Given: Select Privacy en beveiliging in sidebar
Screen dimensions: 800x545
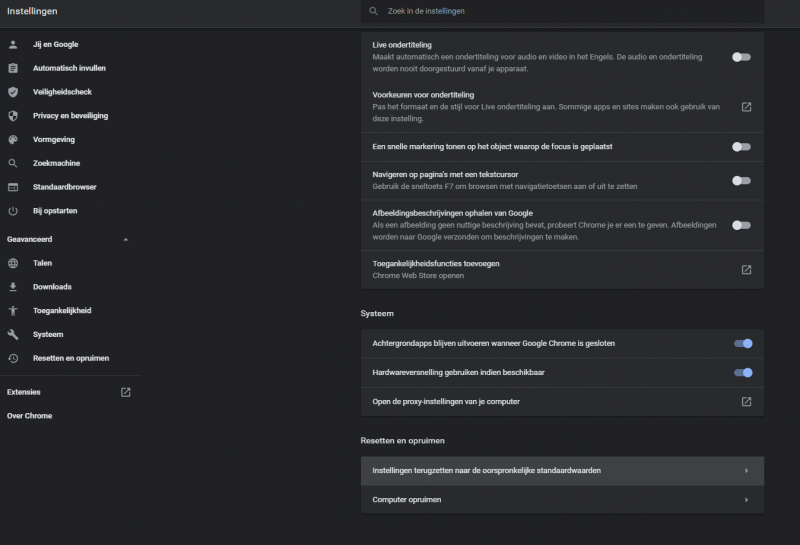Looking at the screenshot, I should coord(70,116).
